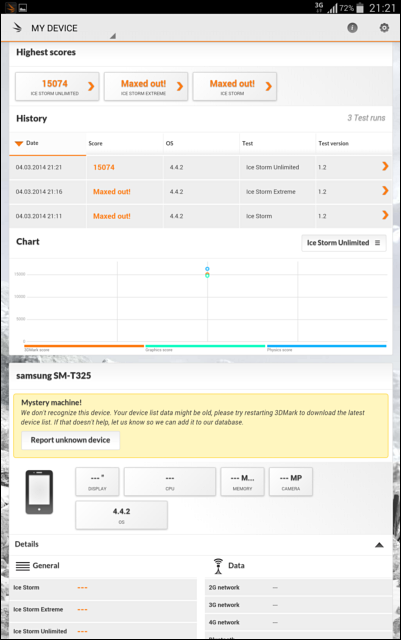
Task: Toggle the orange 3DMark score legend bar
Action: (x=84, y=346)
